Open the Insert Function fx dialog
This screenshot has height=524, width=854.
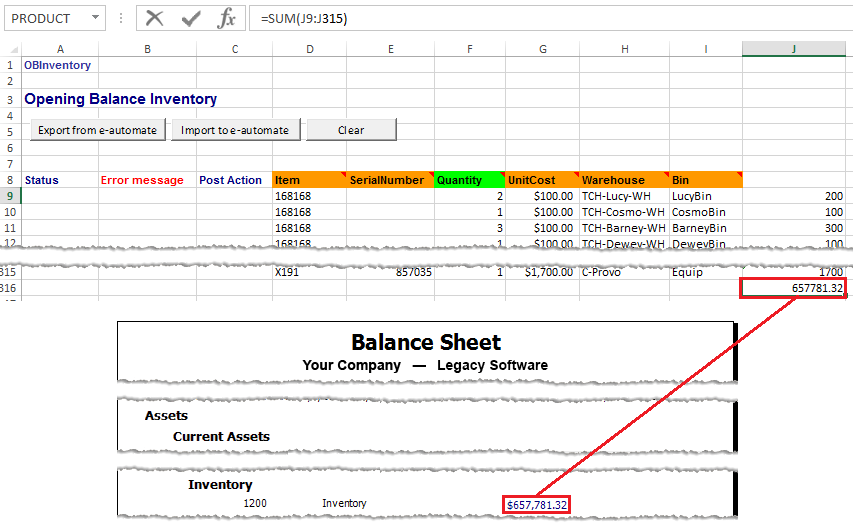tap(227, 18)
